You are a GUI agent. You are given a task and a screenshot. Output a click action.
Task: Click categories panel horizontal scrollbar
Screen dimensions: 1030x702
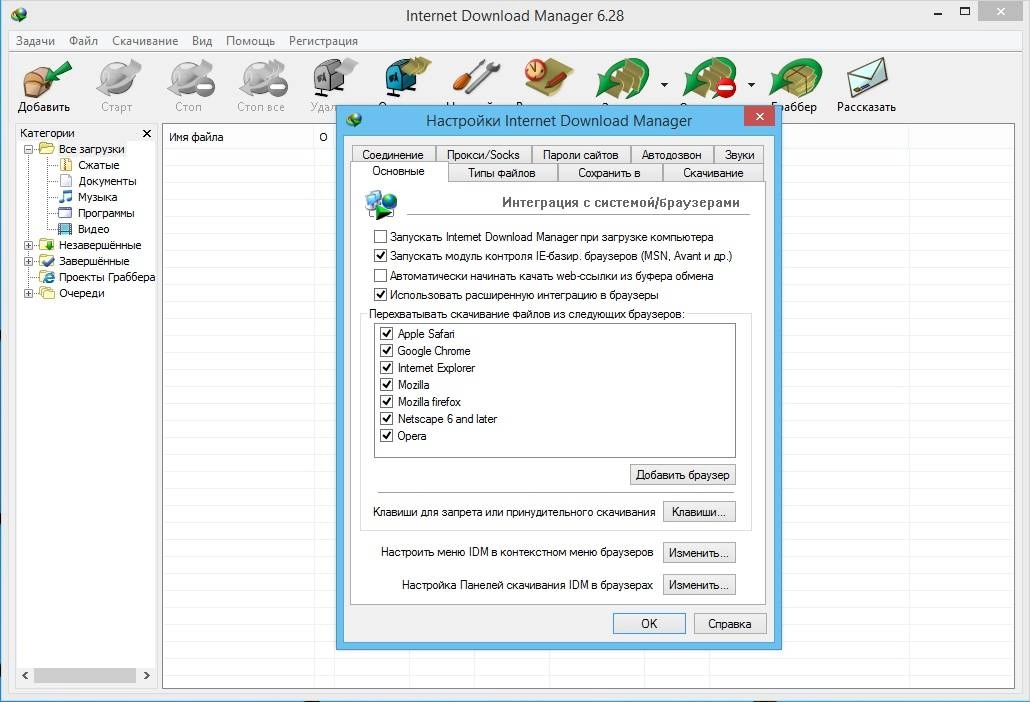85,675
